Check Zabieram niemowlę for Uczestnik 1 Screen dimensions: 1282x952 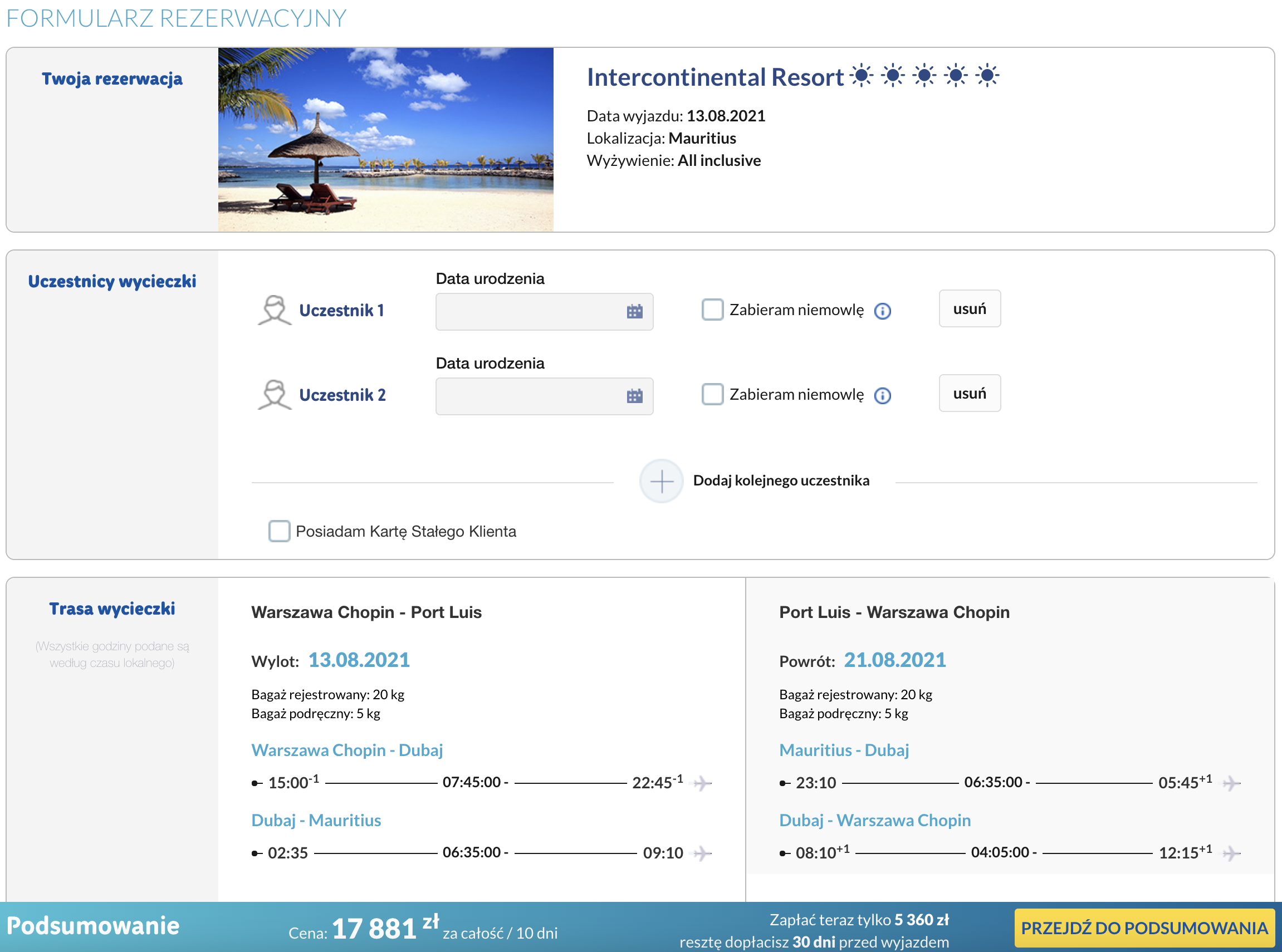pos(712,310)
